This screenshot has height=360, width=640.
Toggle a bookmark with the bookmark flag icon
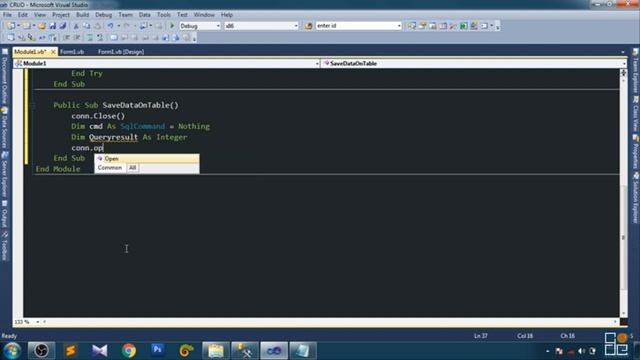click(113, 38)
